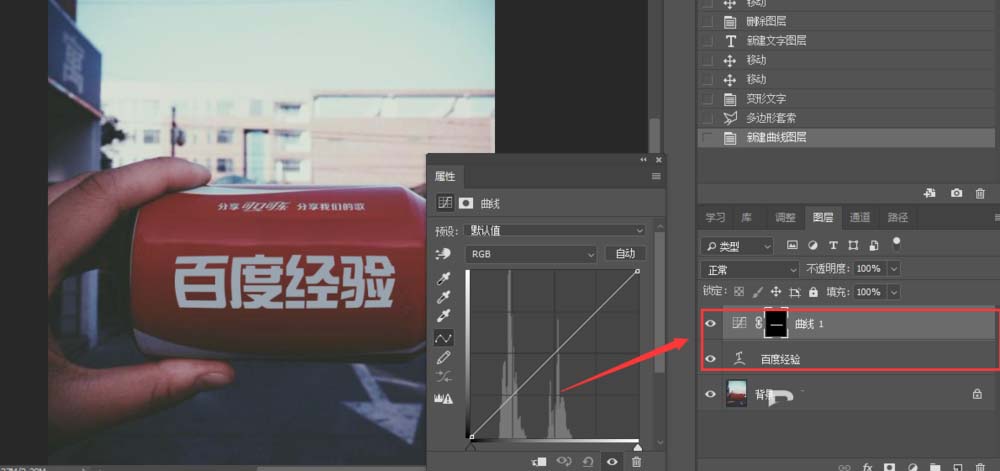Toggle layer filtering switch on or off
This screenshot has width=1000, height=471.
[897, 243]
